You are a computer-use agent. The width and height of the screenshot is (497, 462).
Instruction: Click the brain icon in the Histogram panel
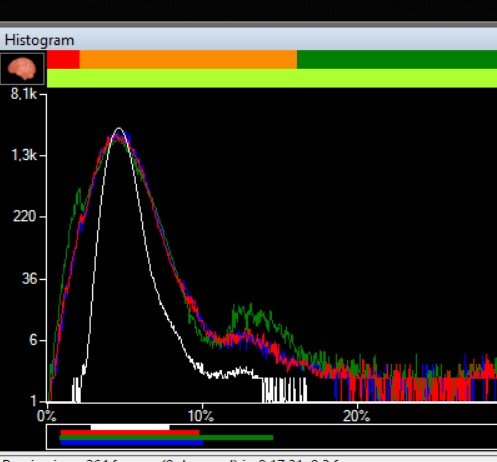(22, 69)
